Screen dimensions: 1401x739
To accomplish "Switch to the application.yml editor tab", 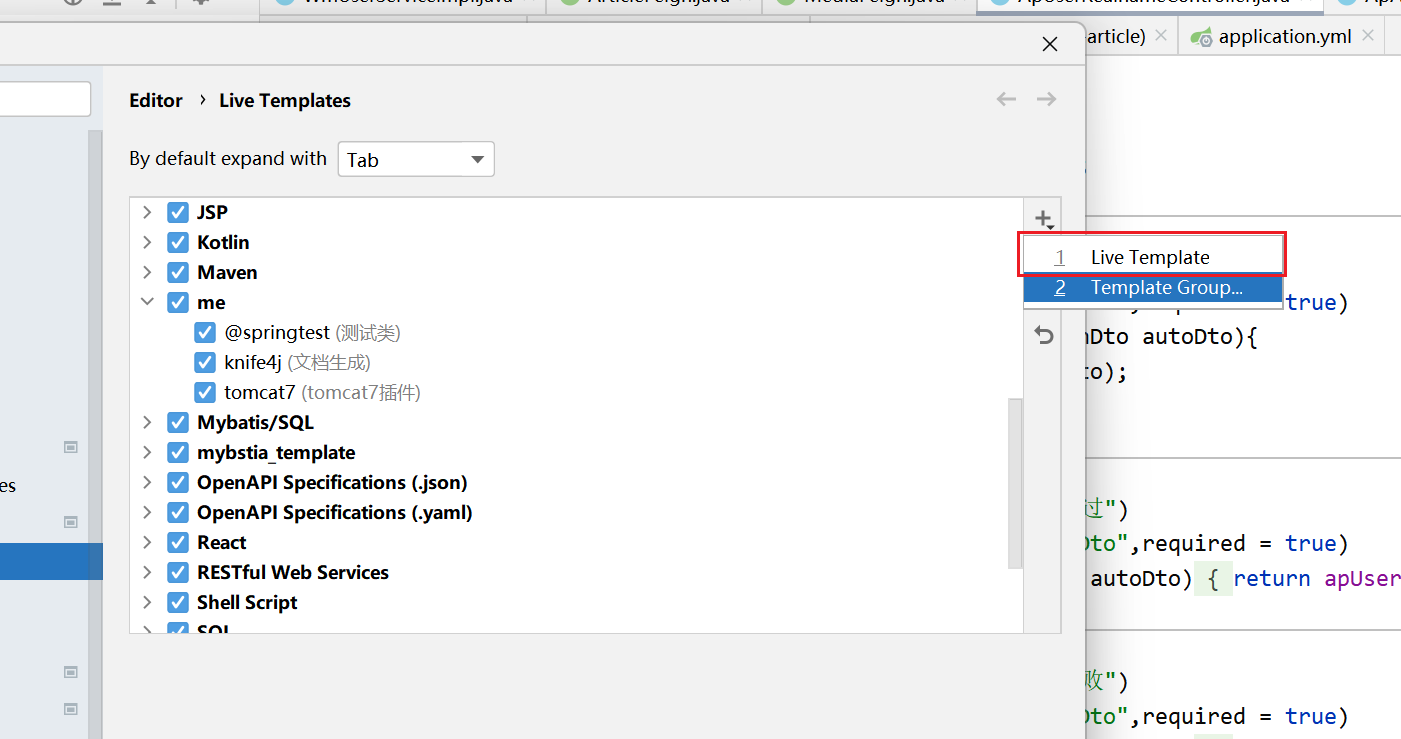I will (1283, 37).
